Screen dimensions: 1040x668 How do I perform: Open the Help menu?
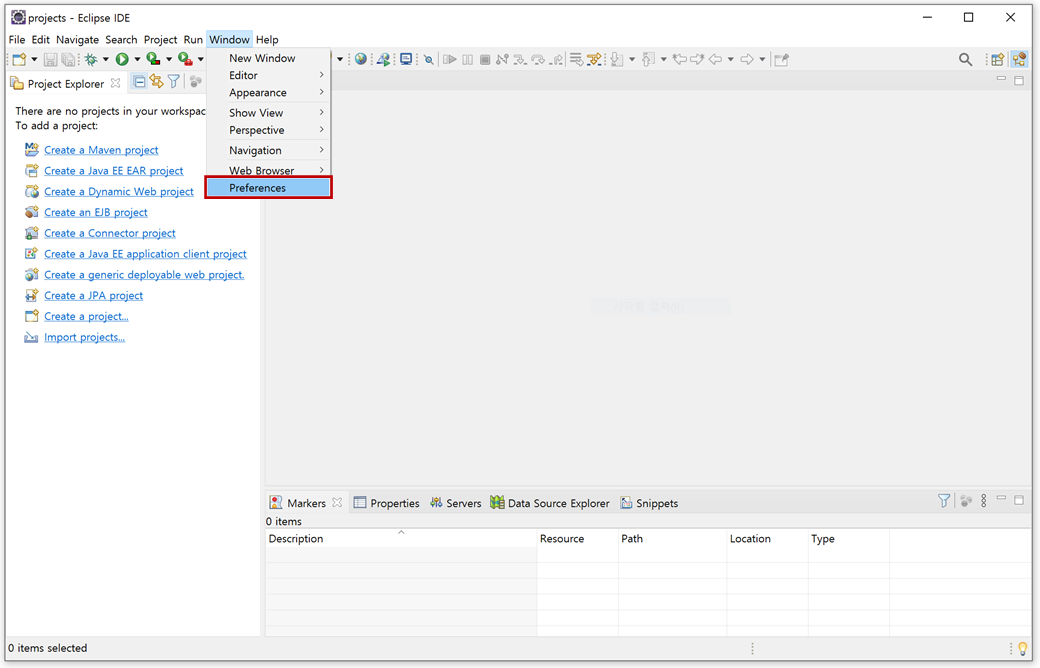click(267, 40)
